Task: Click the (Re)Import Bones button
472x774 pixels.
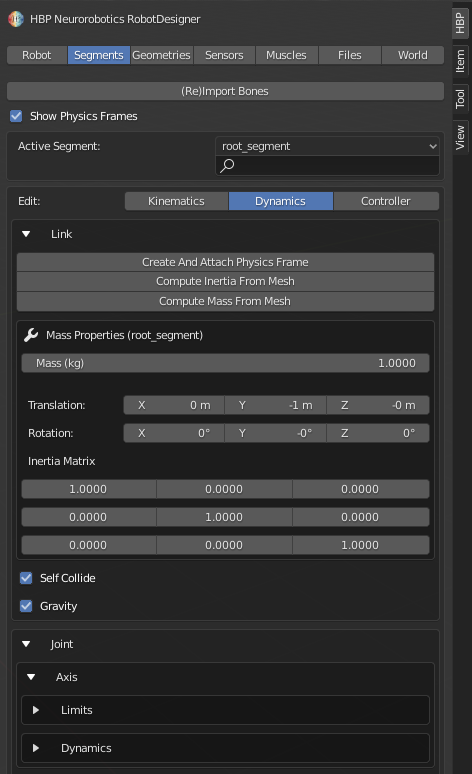Action: coord(225,91)
